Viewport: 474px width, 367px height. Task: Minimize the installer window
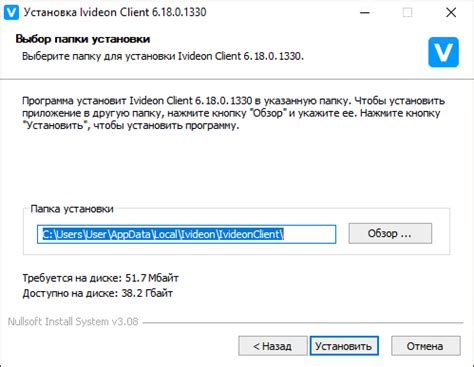click(x=365, y=13)
